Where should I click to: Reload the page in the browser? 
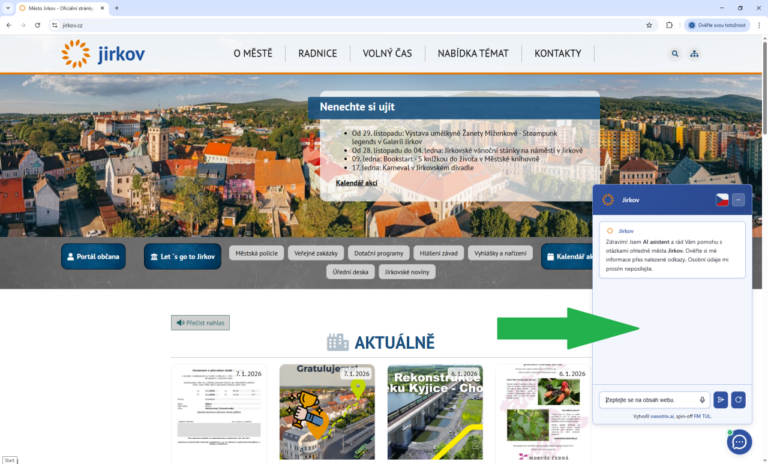click(38, 25)
